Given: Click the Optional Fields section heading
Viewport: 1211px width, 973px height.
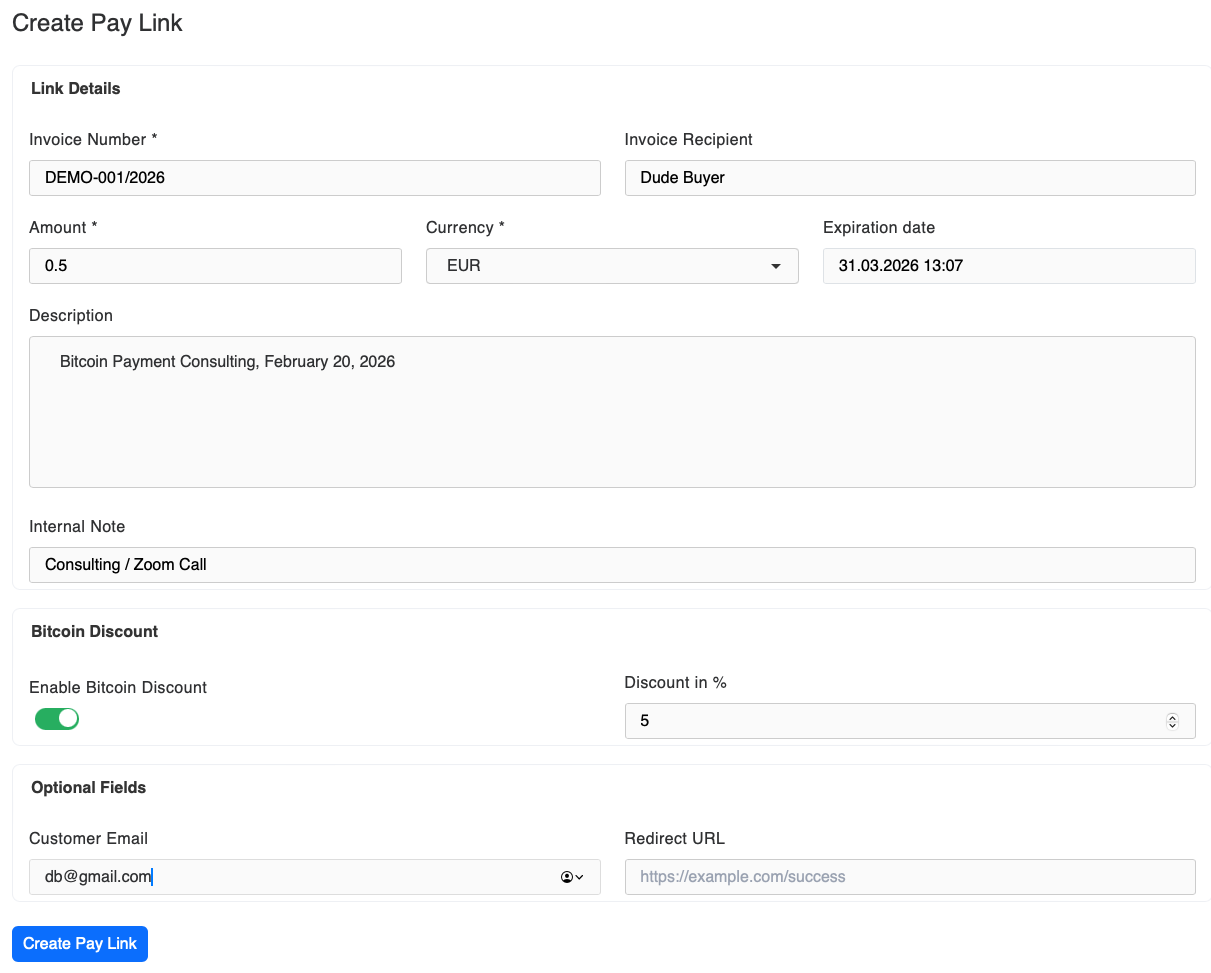Looking at the screenshot, I should 88,787.
